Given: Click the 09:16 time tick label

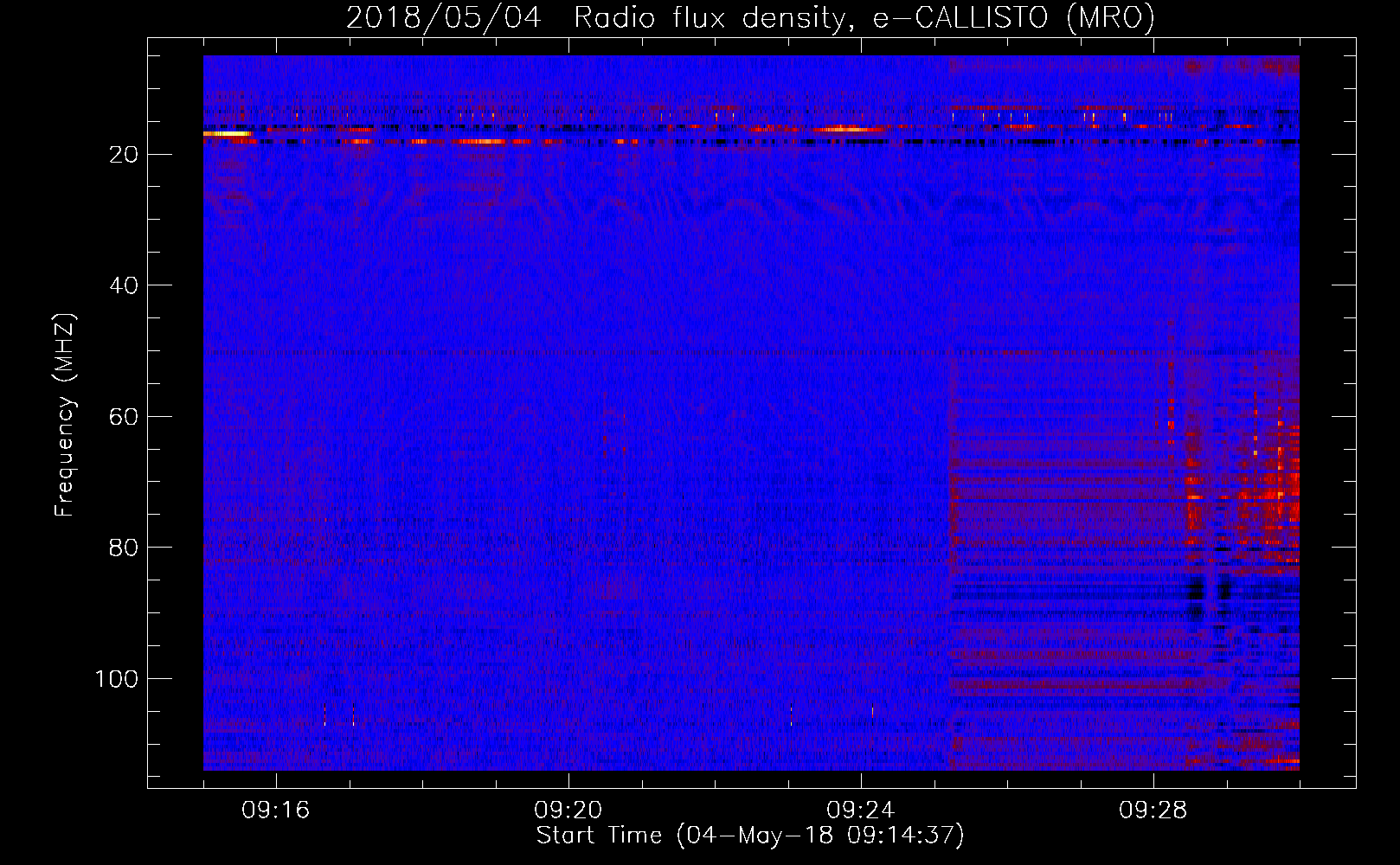Looking at the screenshot, I should pyautogui.click(x=276, y=811).
